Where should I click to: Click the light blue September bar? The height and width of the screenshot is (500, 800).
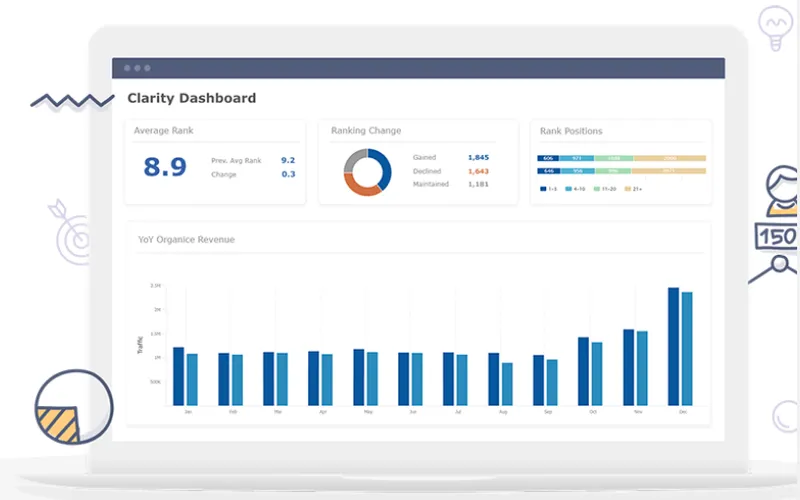pyautogui.click(x=552, y=383)
